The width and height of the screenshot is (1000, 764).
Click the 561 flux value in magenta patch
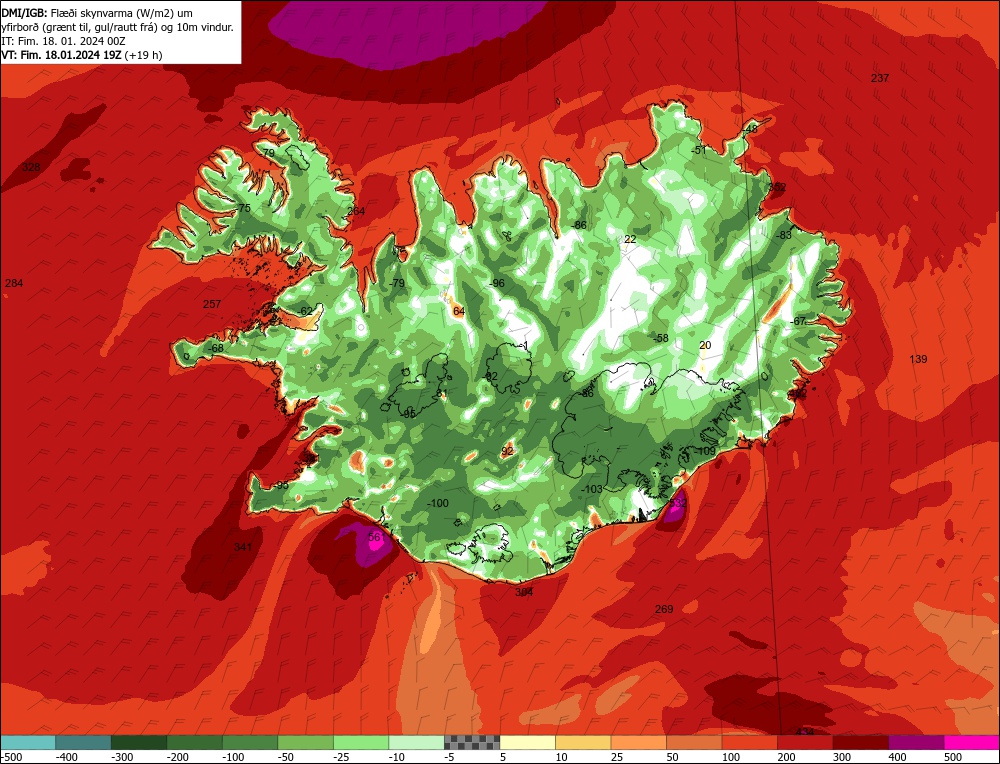pyautogui.click(x=376, y=537)
